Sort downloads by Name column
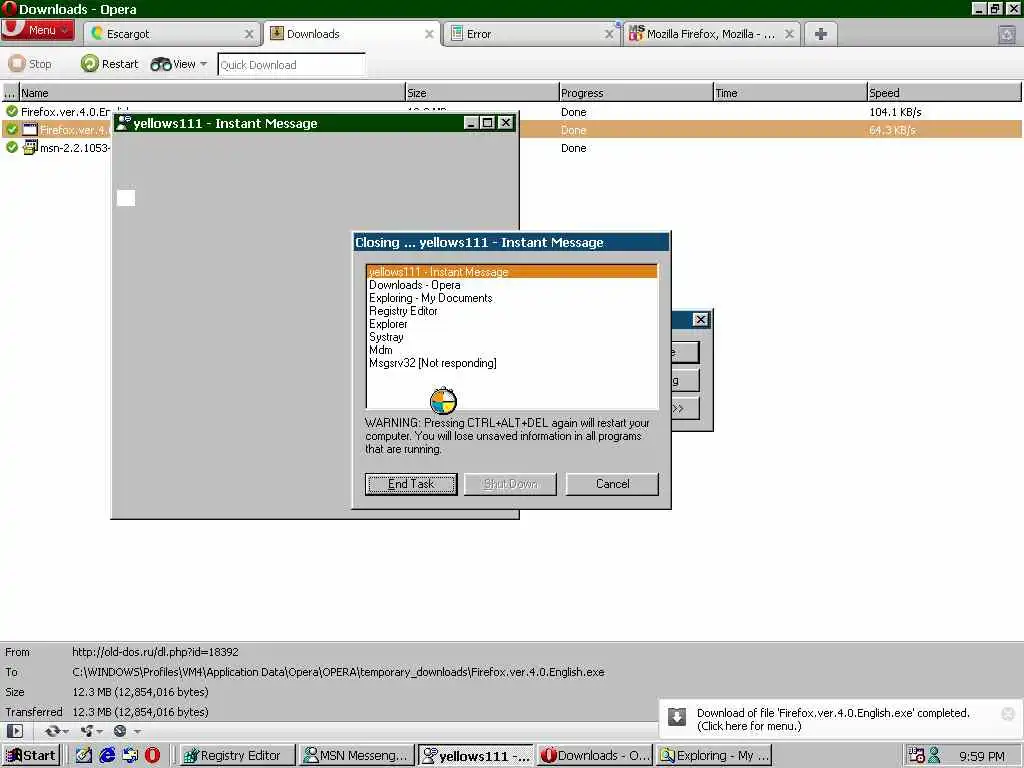The width and height of the screenshot is (1024, 768). point(212,93)
